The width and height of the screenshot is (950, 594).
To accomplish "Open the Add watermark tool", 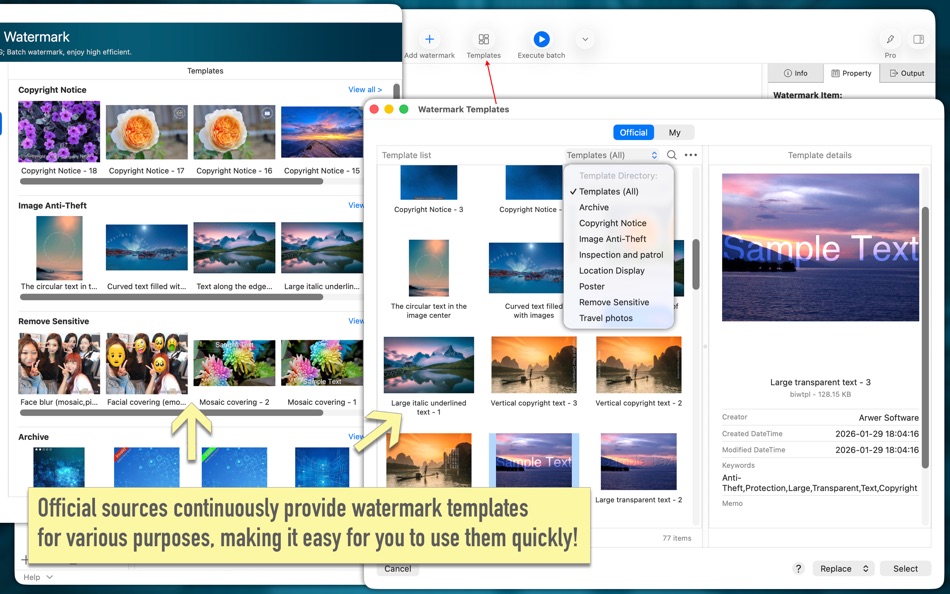I will coord(430,40).
